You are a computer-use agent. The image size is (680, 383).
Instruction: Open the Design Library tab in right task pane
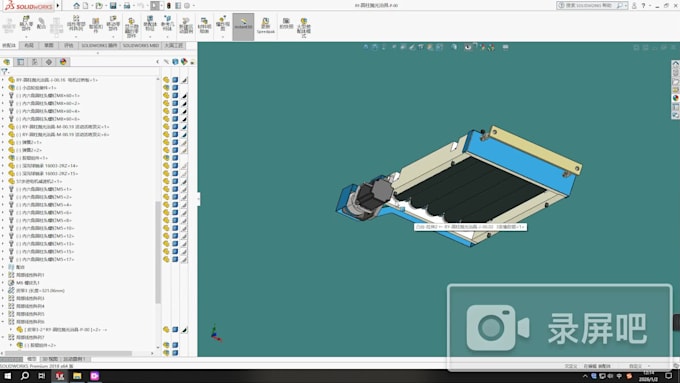(675, 73)
